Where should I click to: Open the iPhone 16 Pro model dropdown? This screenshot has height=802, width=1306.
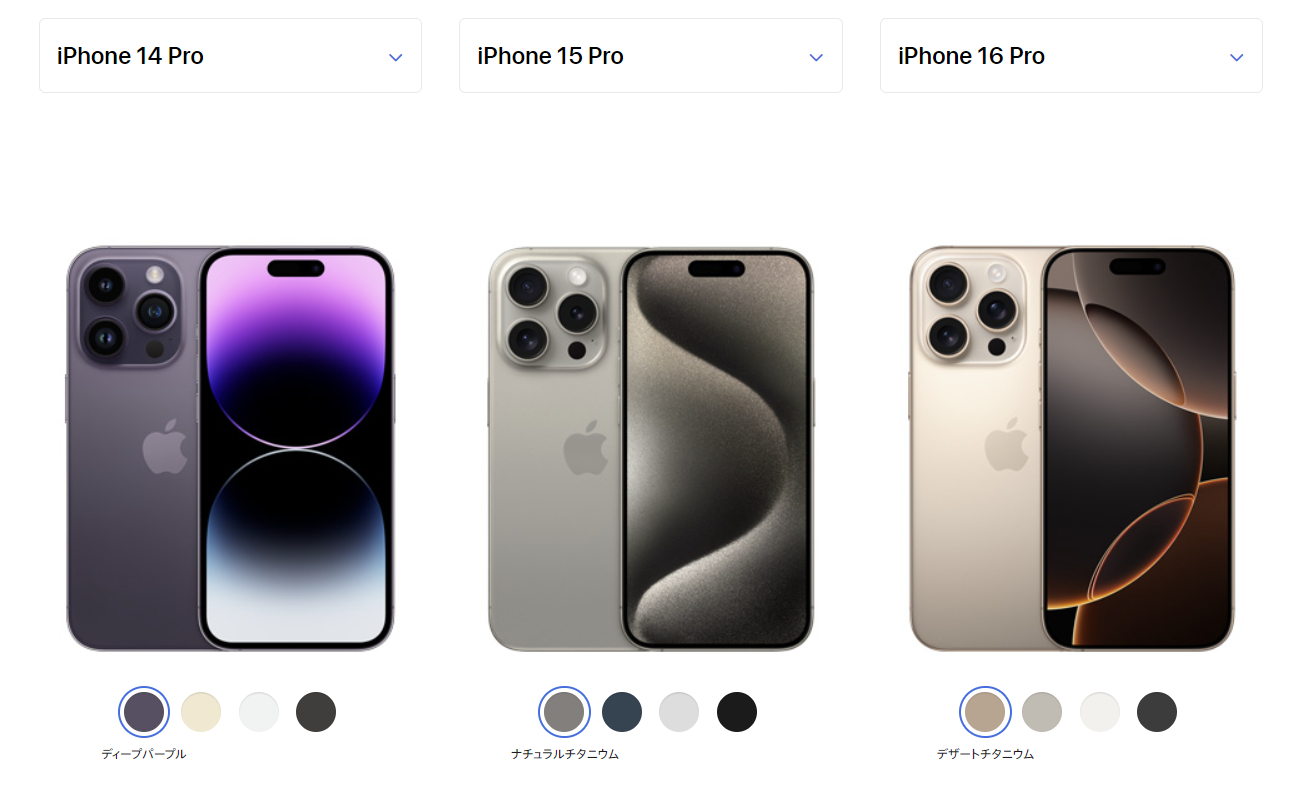click(1071, 56)
